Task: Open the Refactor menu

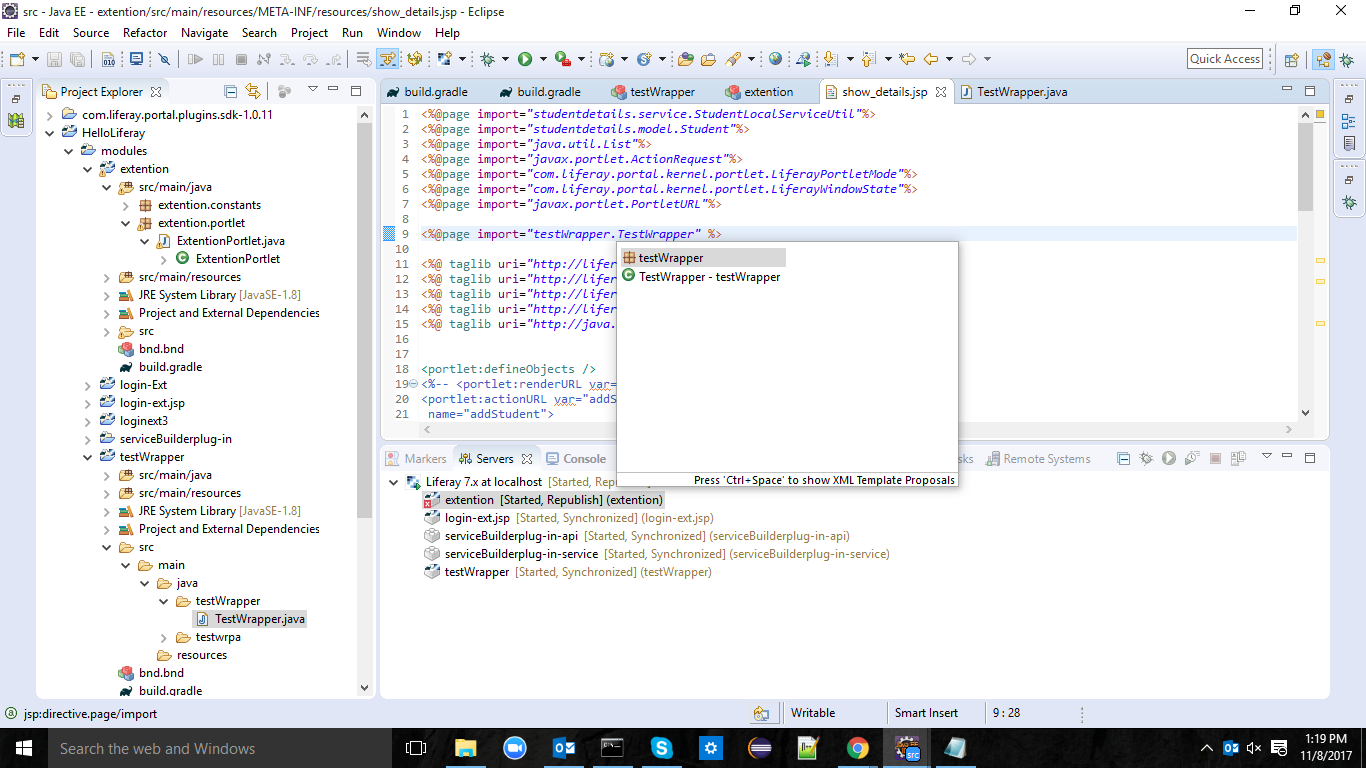Action: point(145,32)
